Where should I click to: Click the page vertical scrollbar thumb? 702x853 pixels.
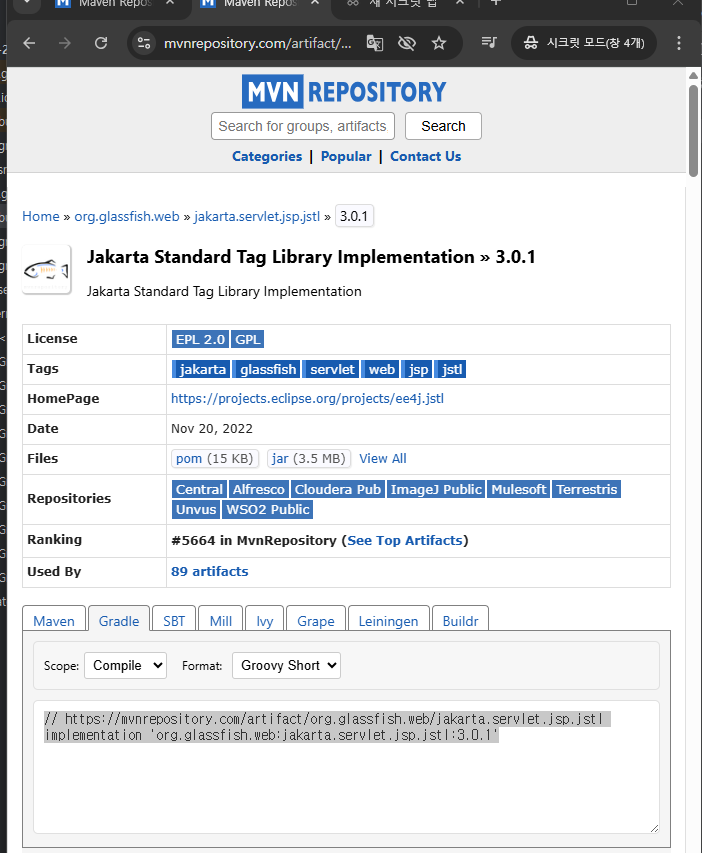pyautogui.click(x=693, y=131)
